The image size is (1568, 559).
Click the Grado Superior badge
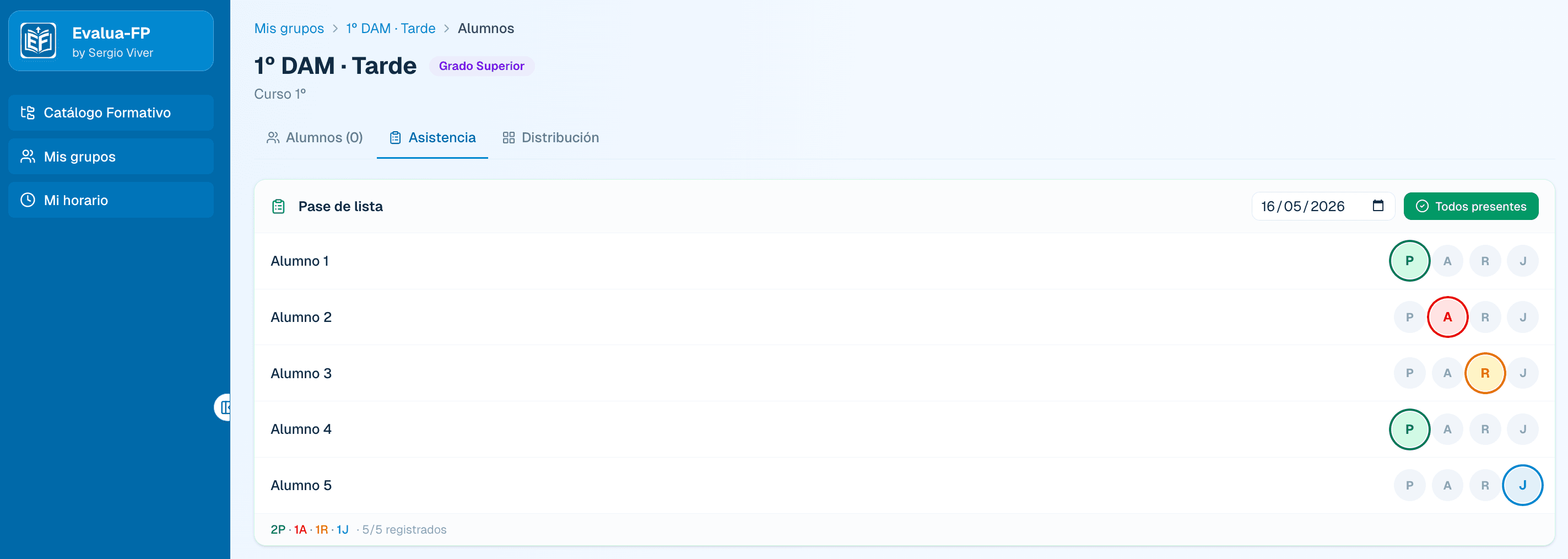point(482,66)
